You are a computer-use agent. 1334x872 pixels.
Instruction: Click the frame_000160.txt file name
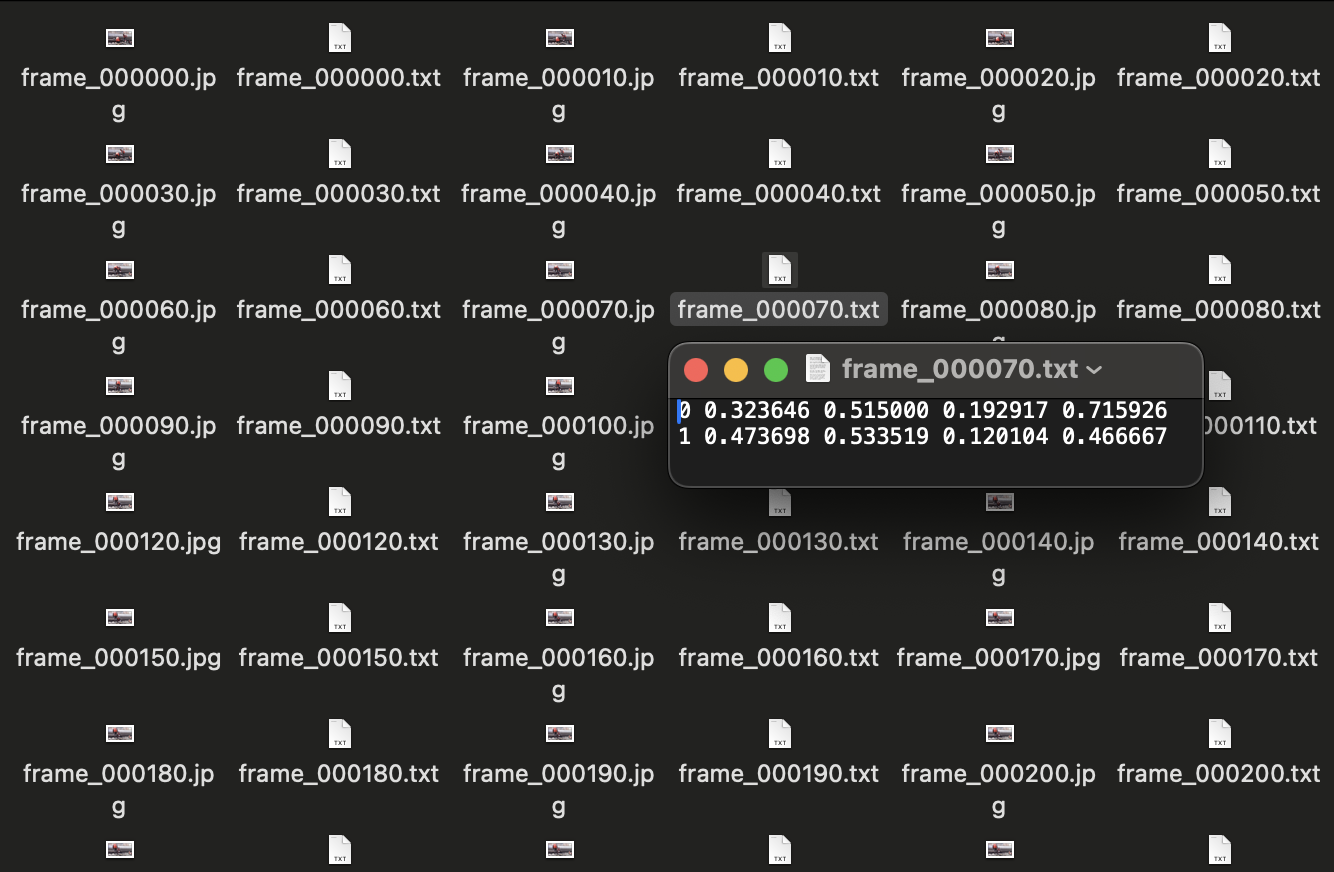click(x=779, y=658)
